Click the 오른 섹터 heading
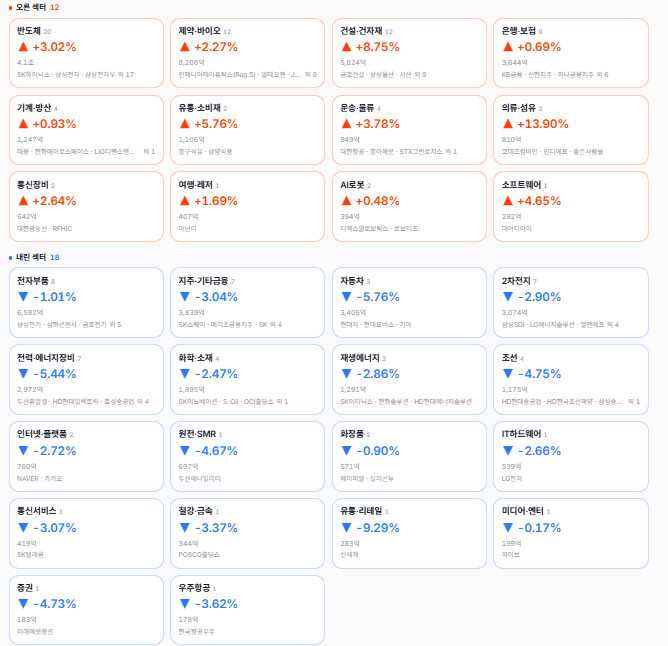The image size is (668, 646). pos(31,7)
